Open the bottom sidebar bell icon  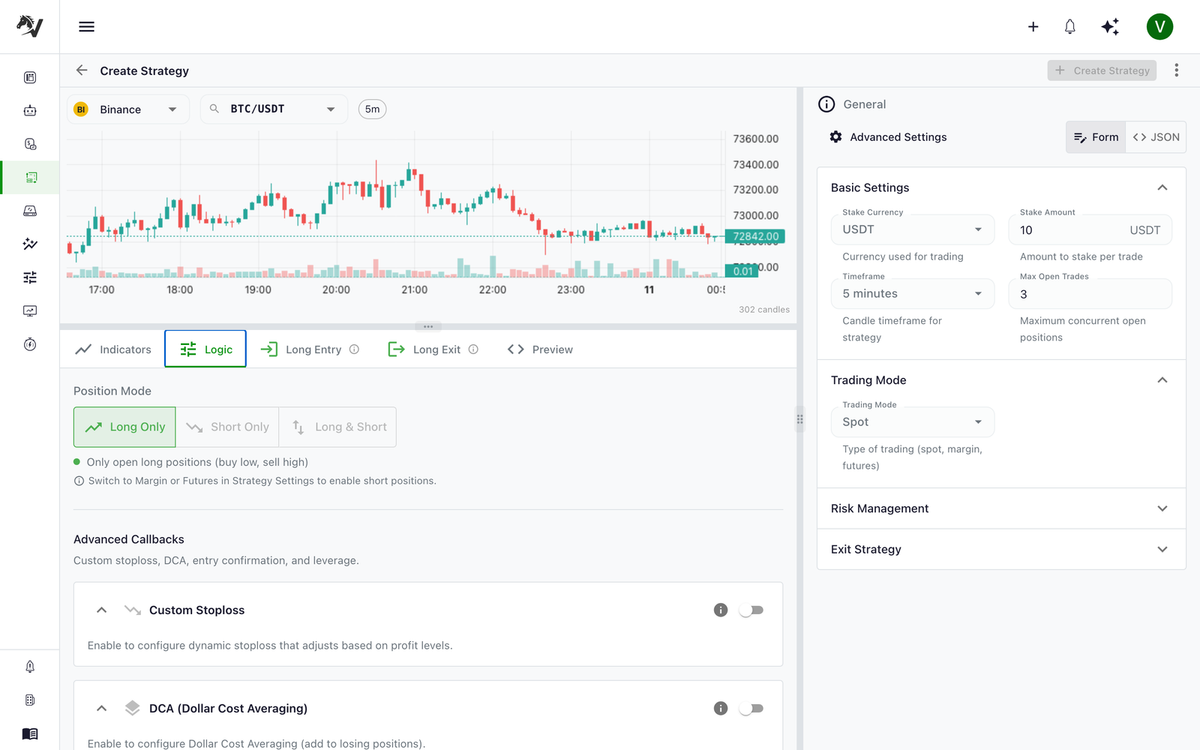tap(30, 667)
